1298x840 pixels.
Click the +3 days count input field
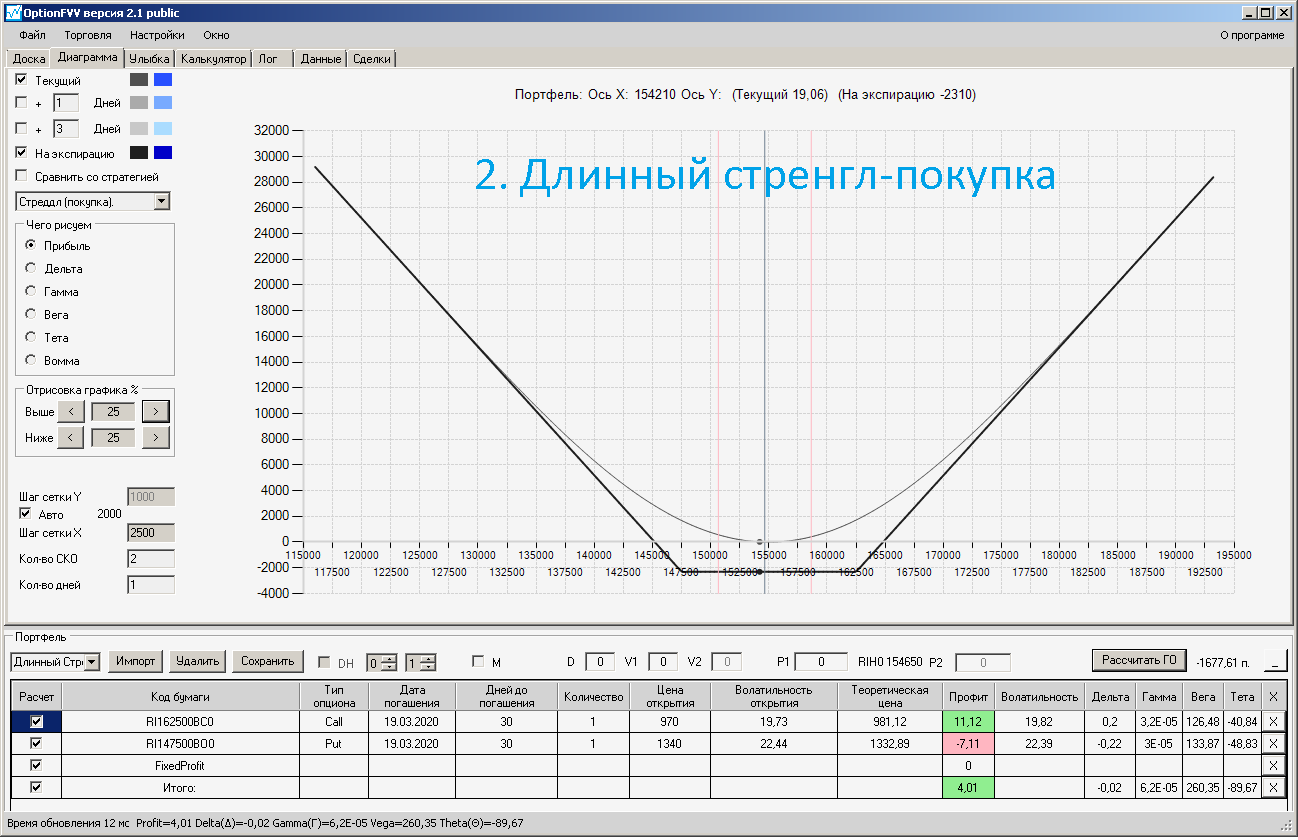tap(65, 128)
